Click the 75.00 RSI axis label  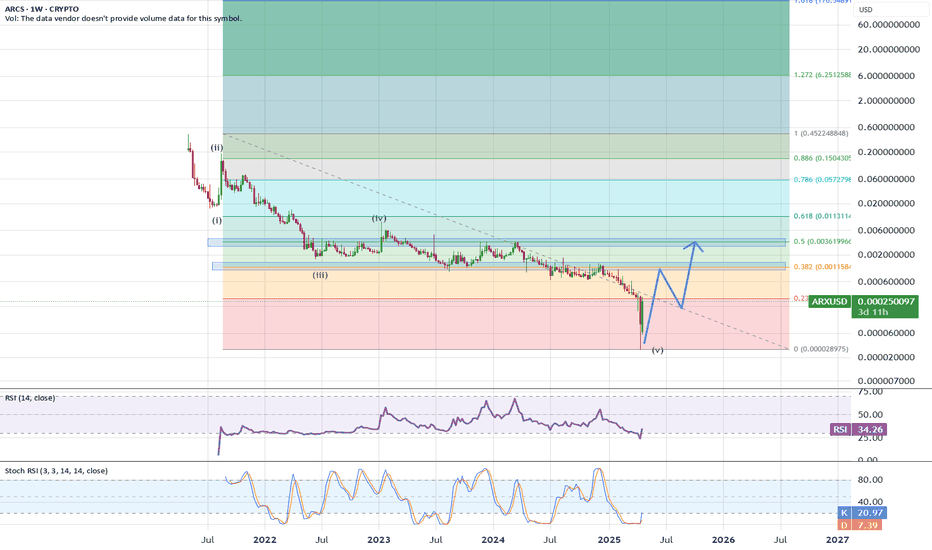pos(870,392)
